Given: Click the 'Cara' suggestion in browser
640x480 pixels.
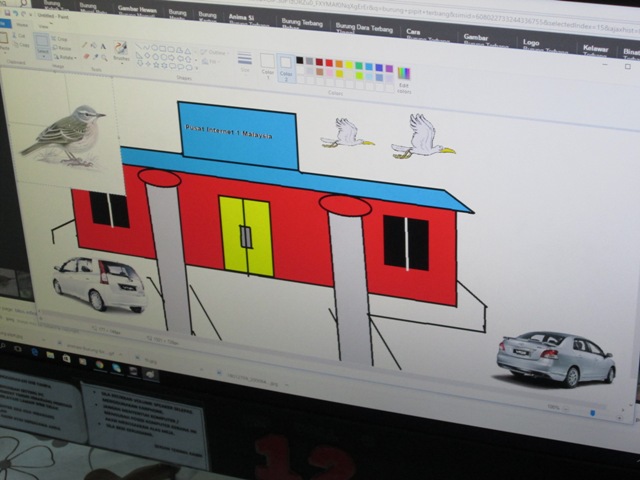Looking at the screenshot, I should [x=413, y=32].
